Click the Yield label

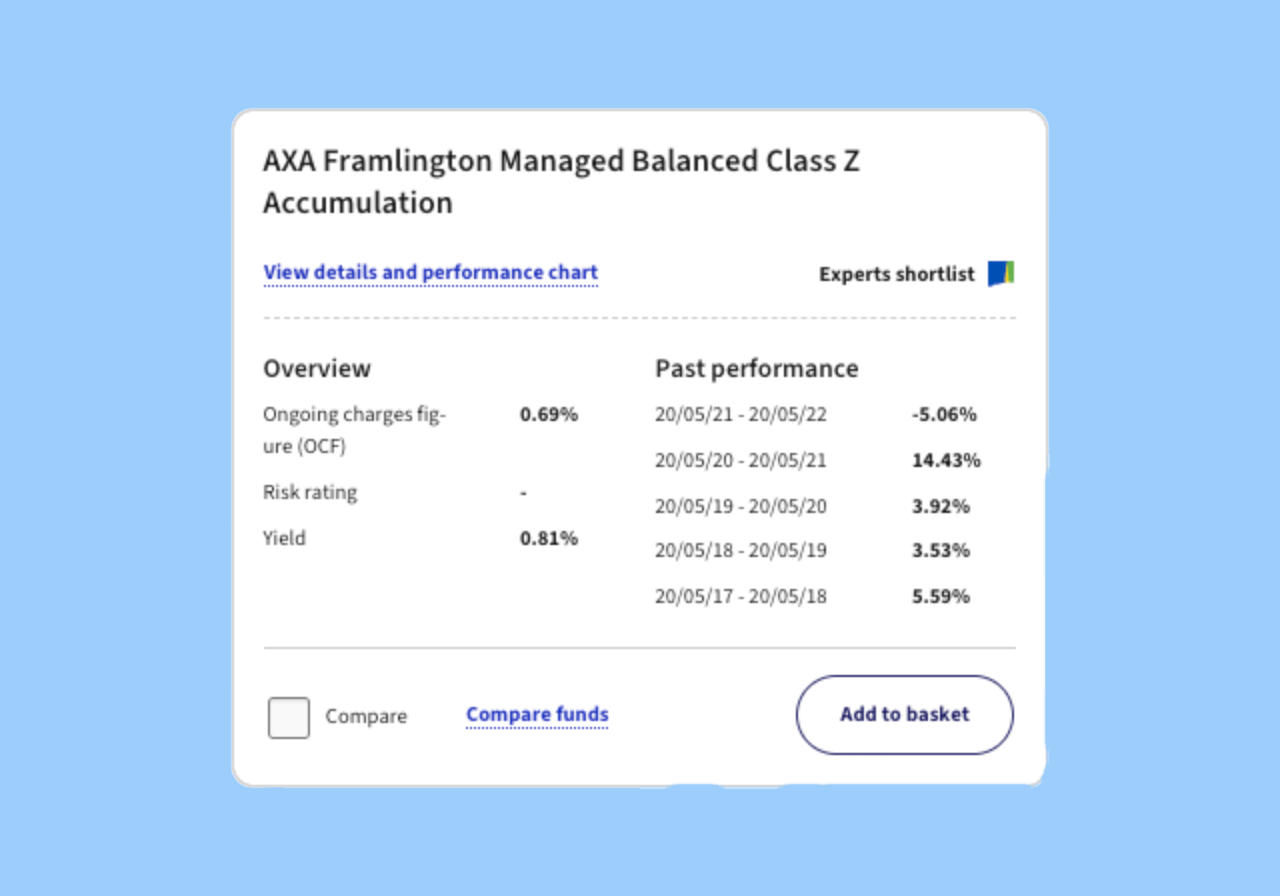[284, 538]
